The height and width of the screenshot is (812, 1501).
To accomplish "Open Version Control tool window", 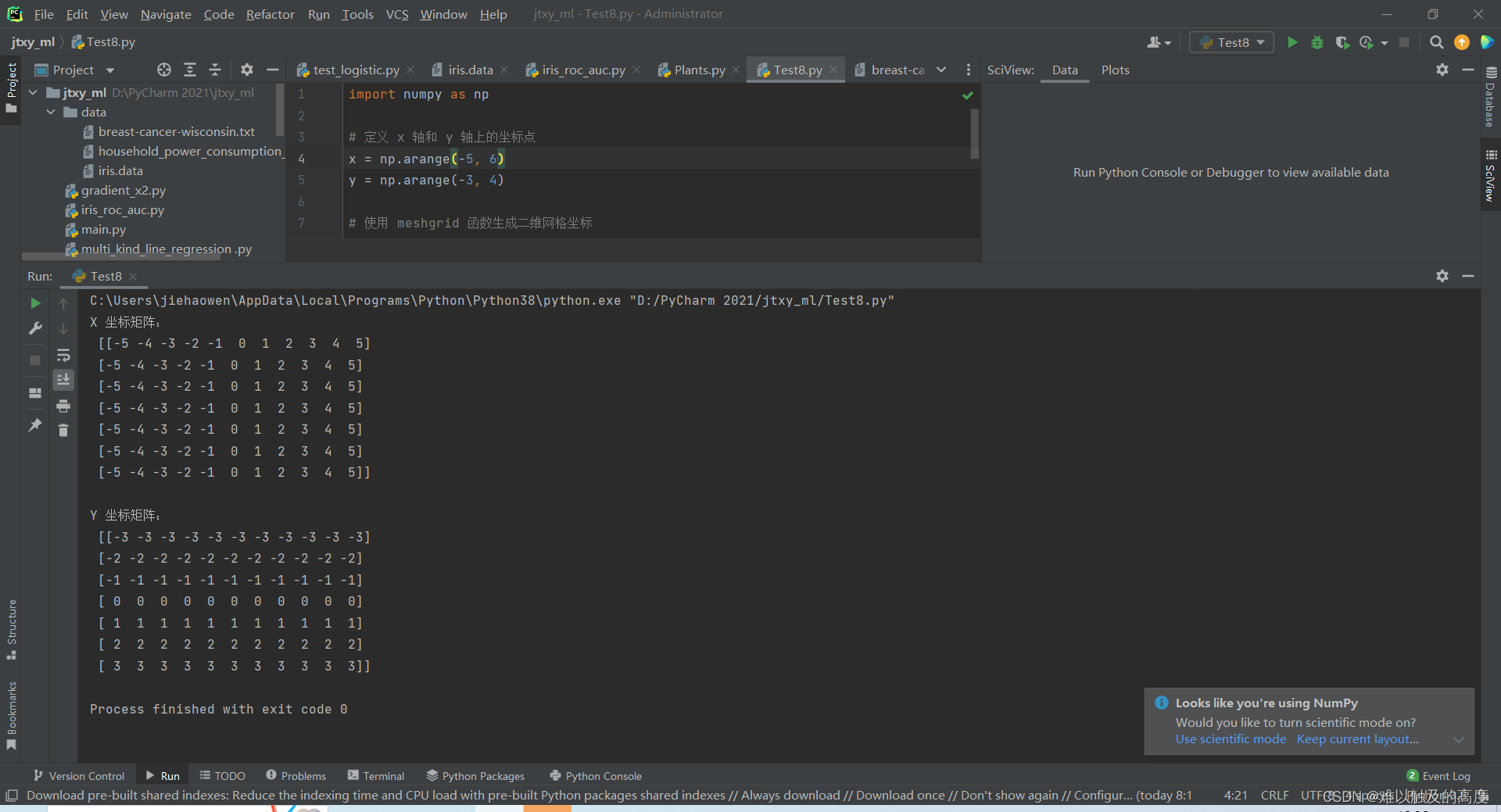I will (x=79, y=776).
